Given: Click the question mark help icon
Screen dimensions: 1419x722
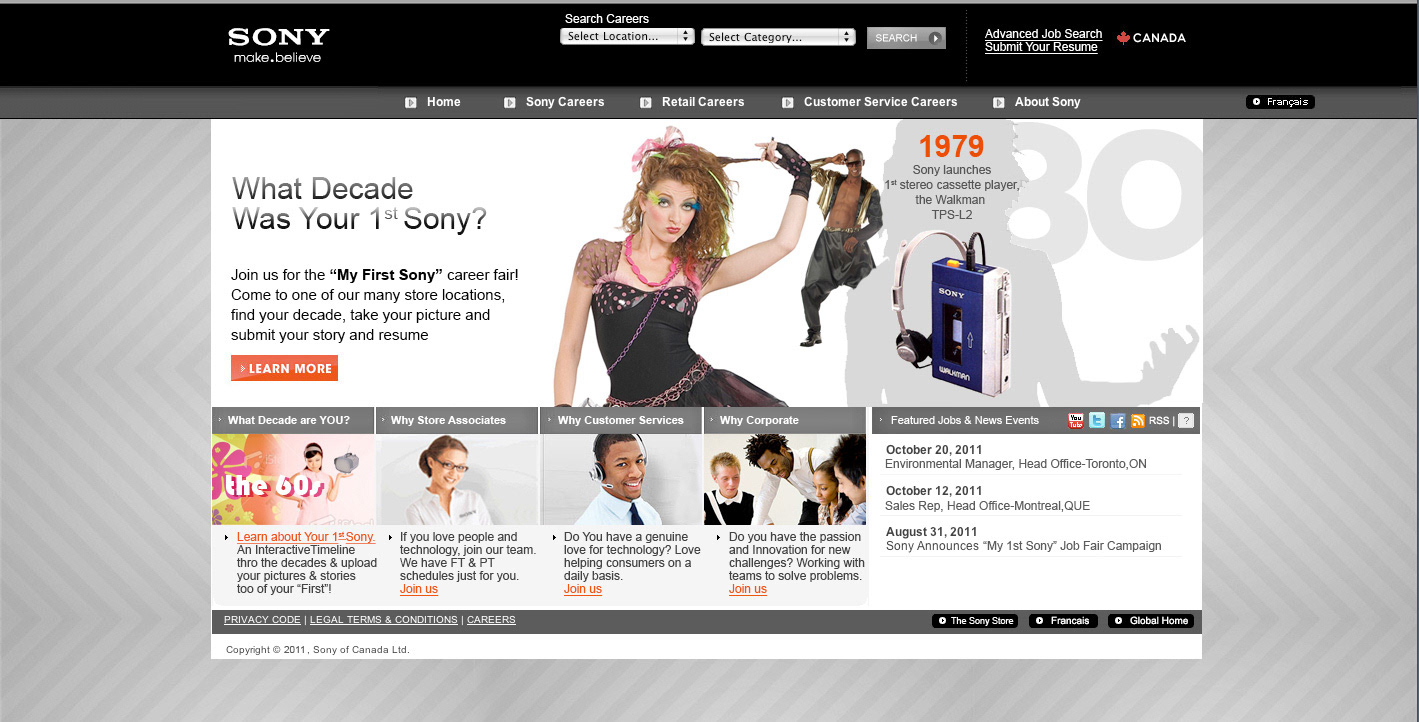Looking at the screenshot, I should tap(1186, 421).
